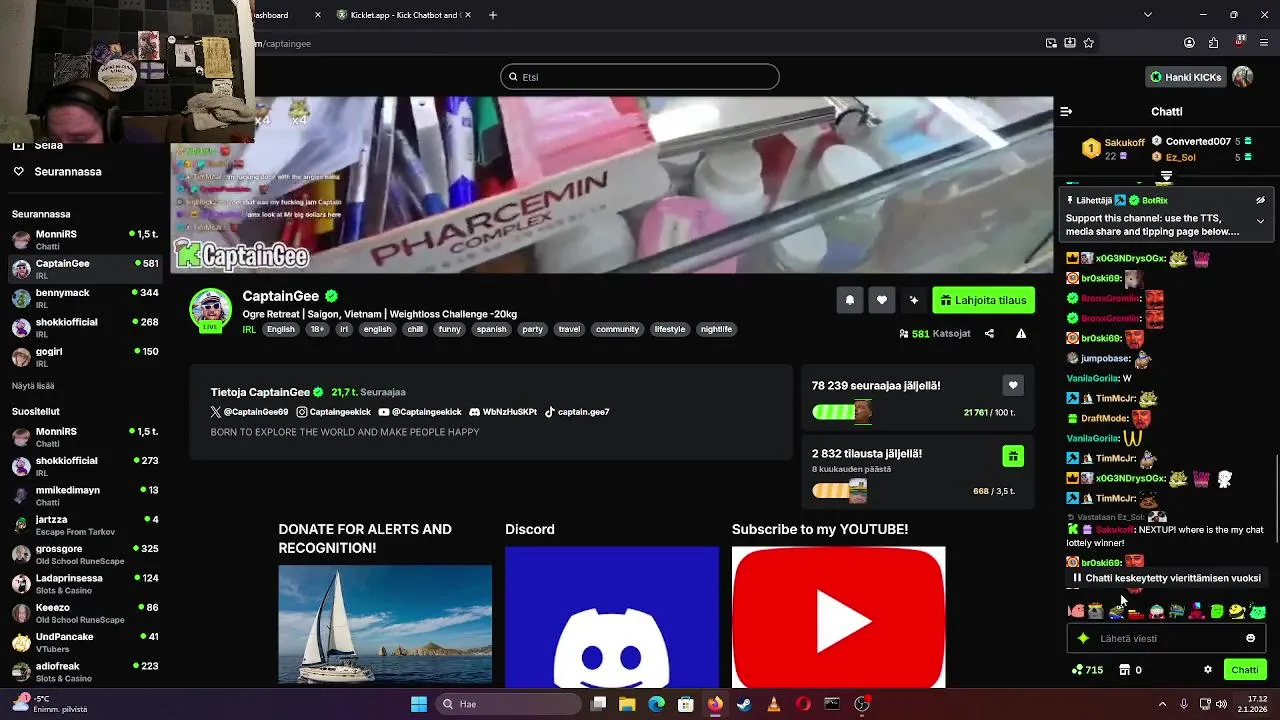
Task: Expand the gift leaderboard arrow
Action: (x=1166, y=176)
